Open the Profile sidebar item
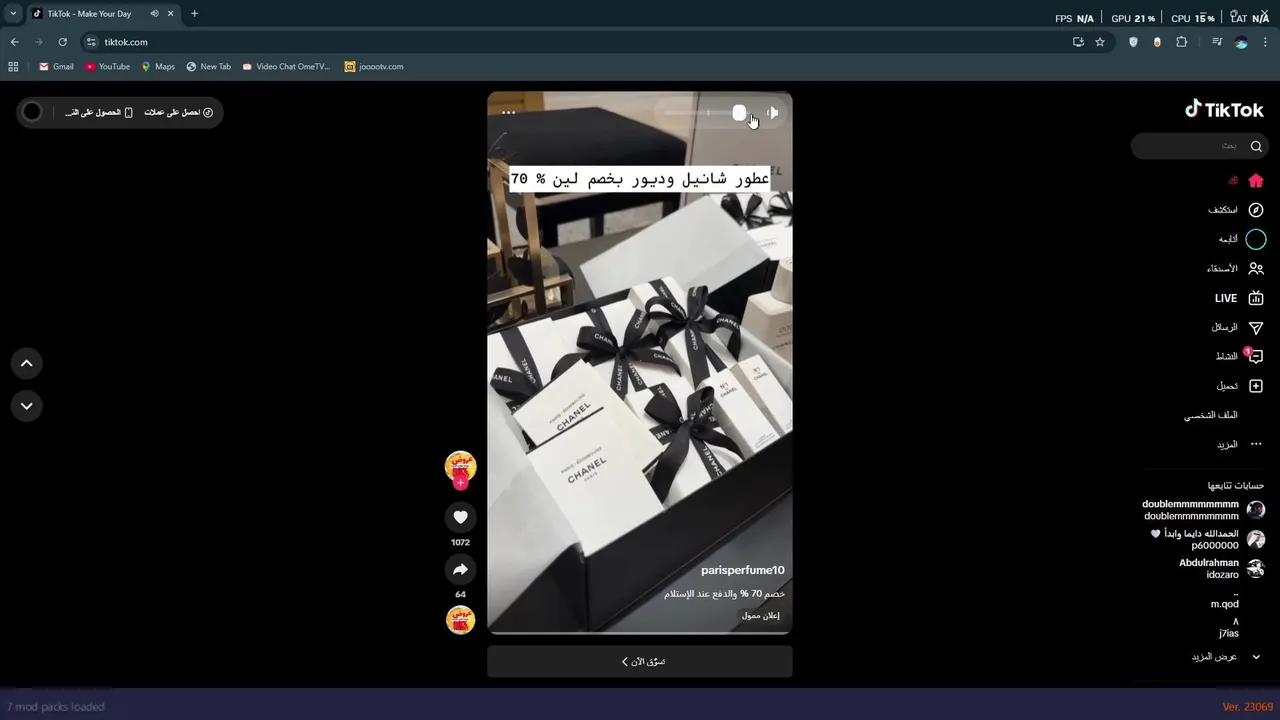Screen dimensions: 1280x720 (x=1210, y=415)
